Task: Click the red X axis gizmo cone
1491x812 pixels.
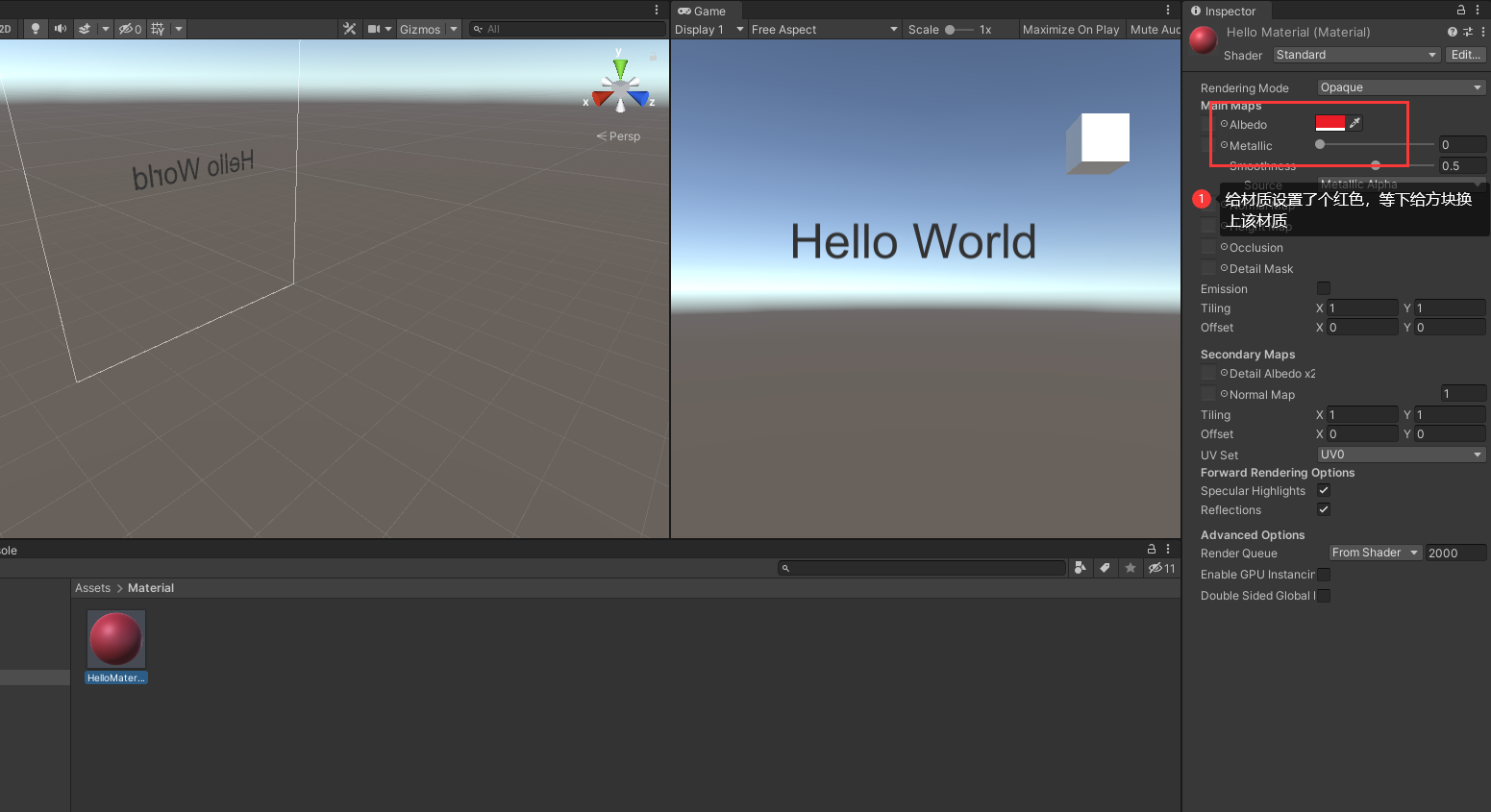Action: [602, 98]
